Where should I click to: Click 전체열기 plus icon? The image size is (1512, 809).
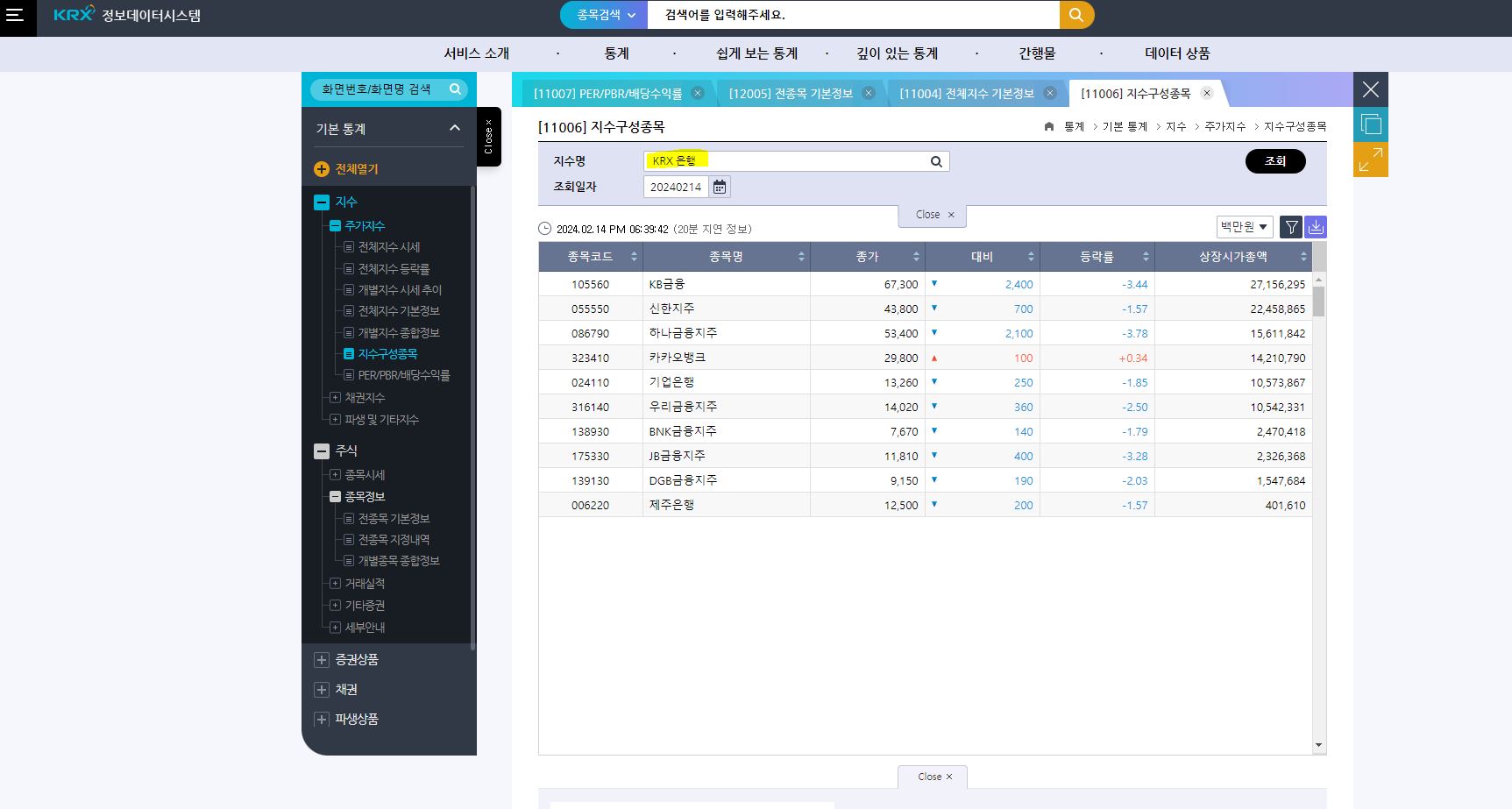(322, 169)
